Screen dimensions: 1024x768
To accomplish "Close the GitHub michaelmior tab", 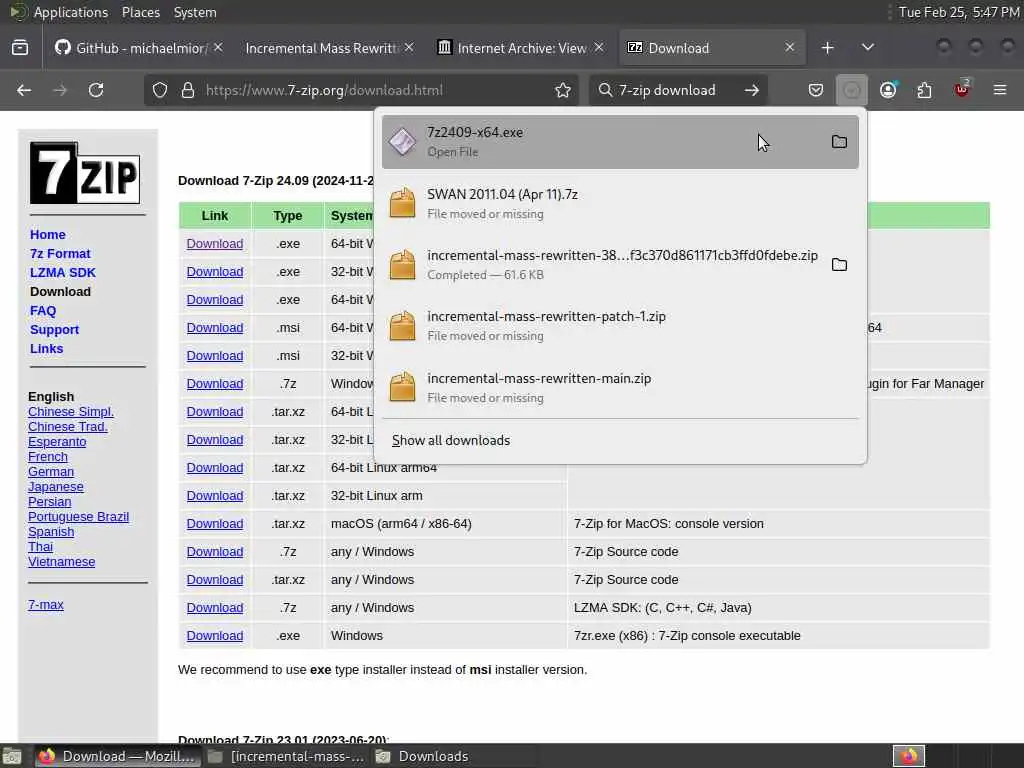I will [218, 48].
